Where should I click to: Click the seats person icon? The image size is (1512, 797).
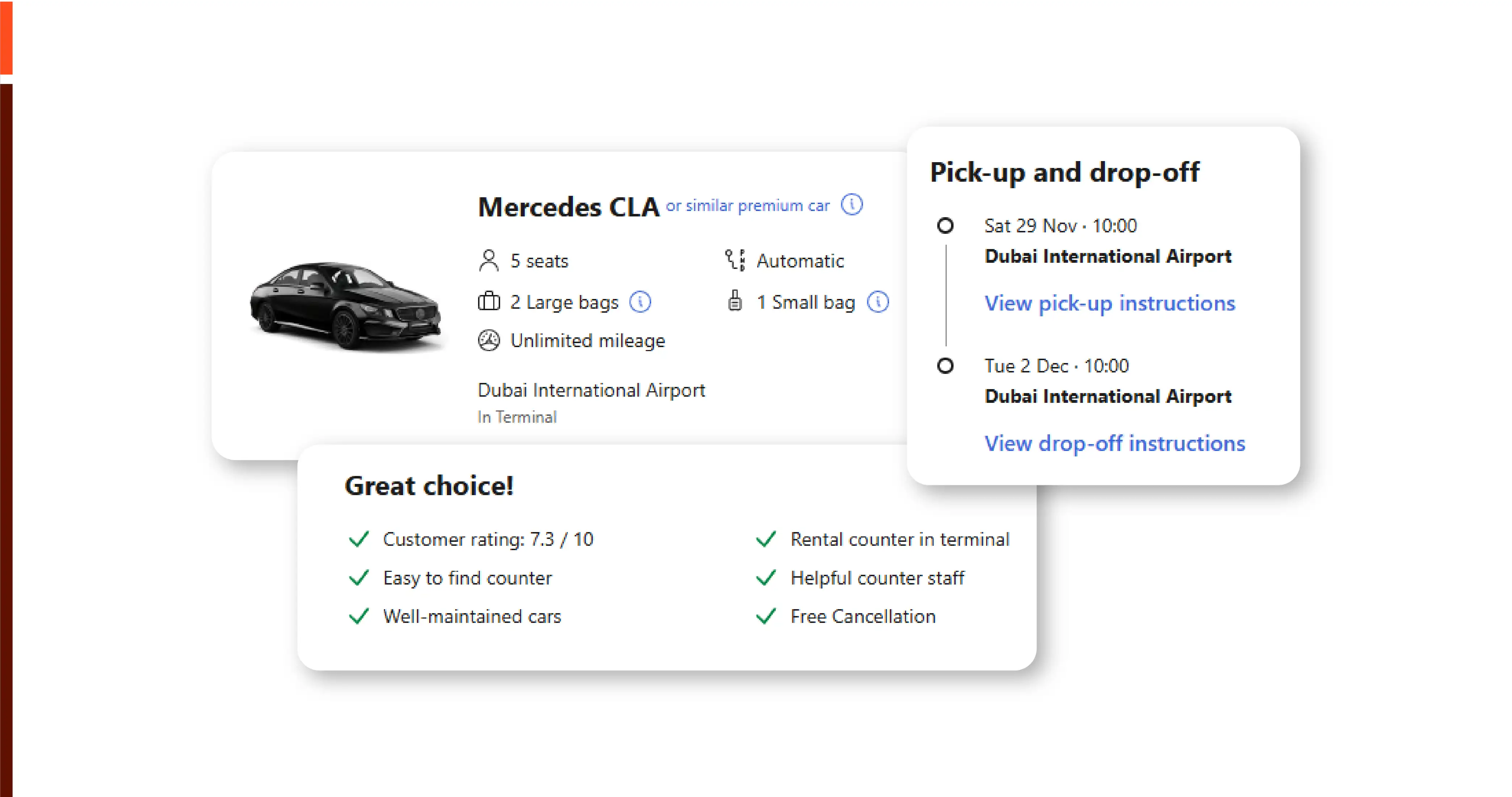click(x=488, y=260)
